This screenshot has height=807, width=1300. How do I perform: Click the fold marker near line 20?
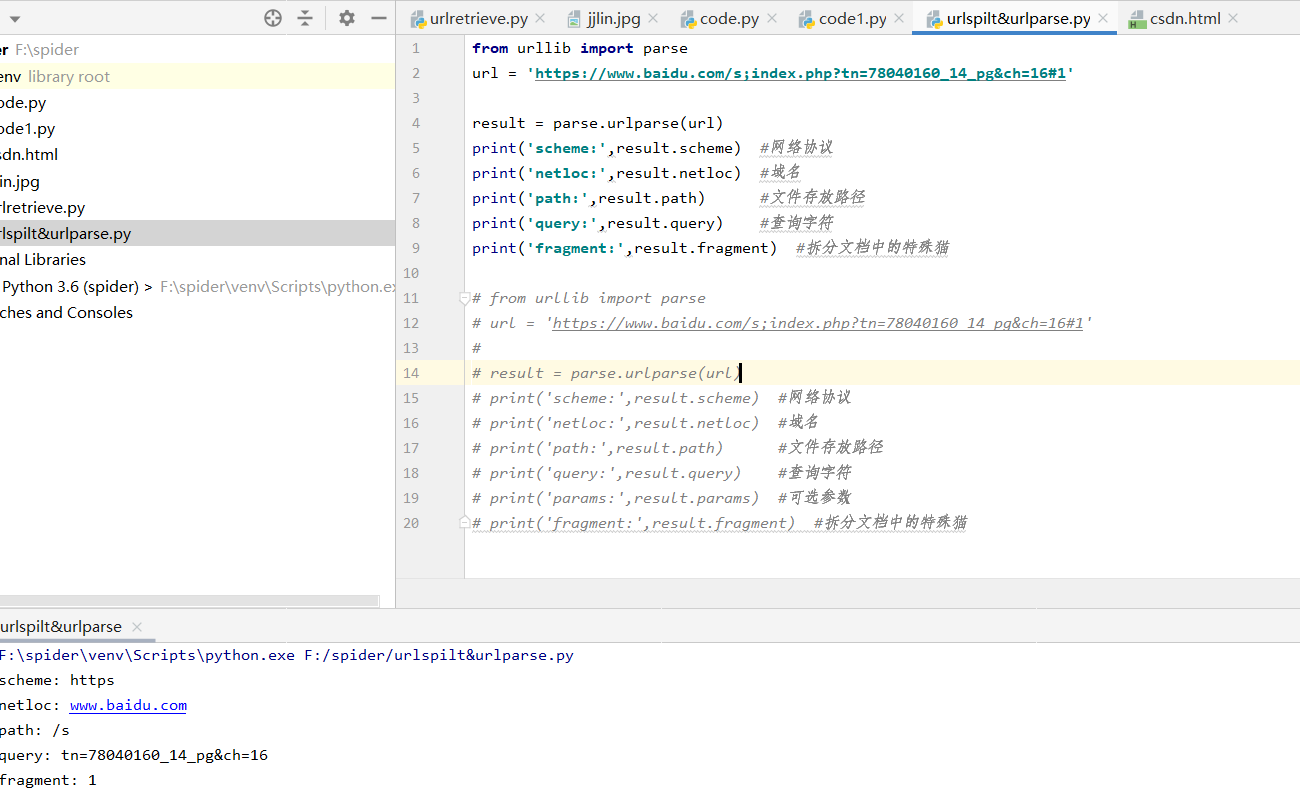463,520
